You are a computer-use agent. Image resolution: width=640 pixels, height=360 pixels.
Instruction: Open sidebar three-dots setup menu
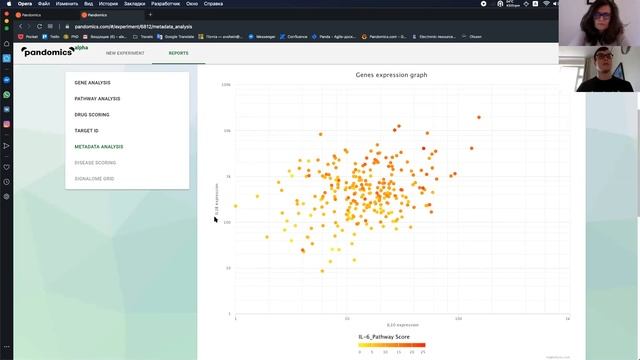[7, 347]
